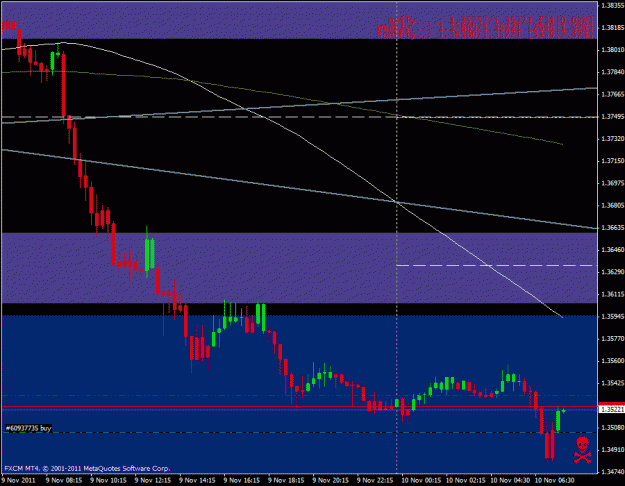Select the '#60937735 buy' order label
Screen dimensions: 625x486
[28, 428]
